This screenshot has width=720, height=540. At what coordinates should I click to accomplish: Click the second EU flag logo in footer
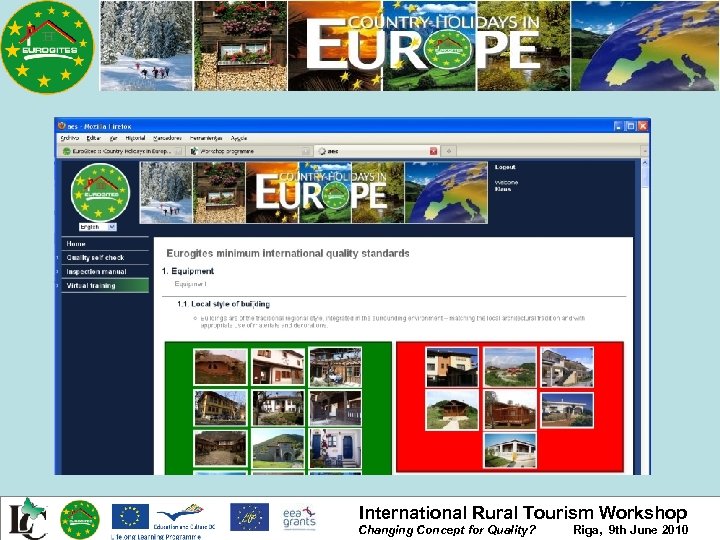249,517
